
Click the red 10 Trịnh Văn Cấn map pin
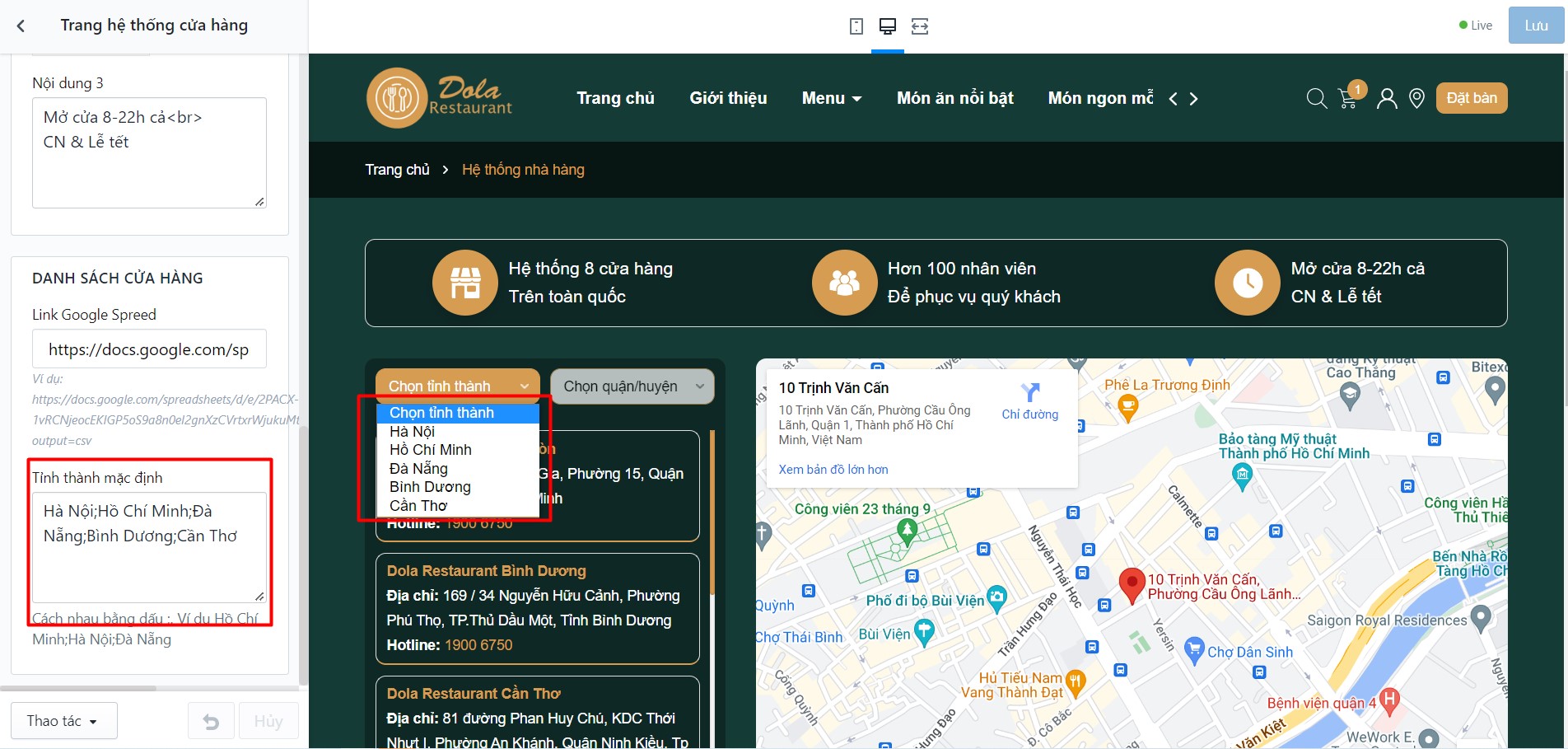pos(1132,585)
